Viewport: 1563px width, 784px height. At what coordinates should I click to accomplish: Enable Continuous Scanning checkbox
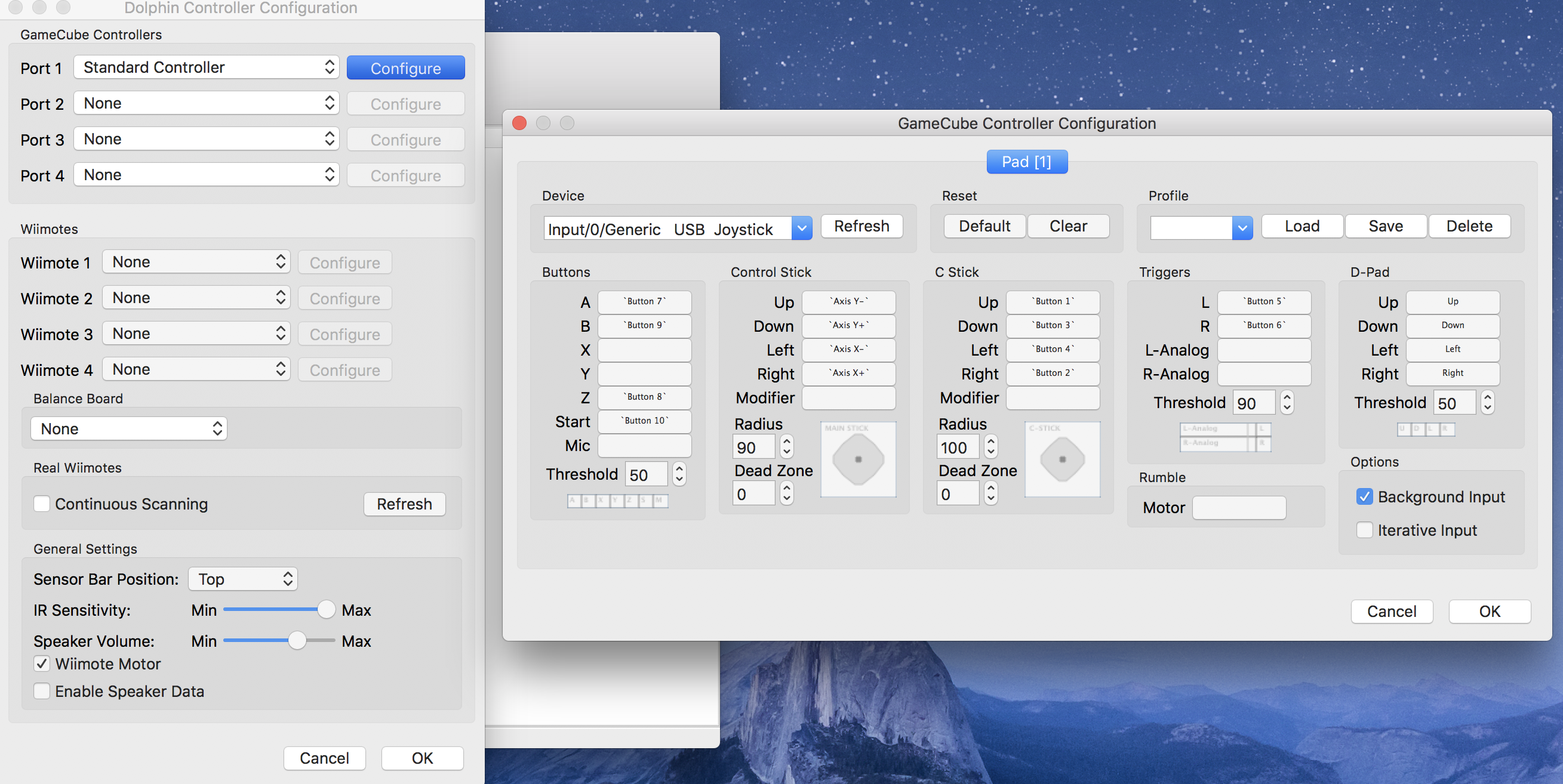42,504
